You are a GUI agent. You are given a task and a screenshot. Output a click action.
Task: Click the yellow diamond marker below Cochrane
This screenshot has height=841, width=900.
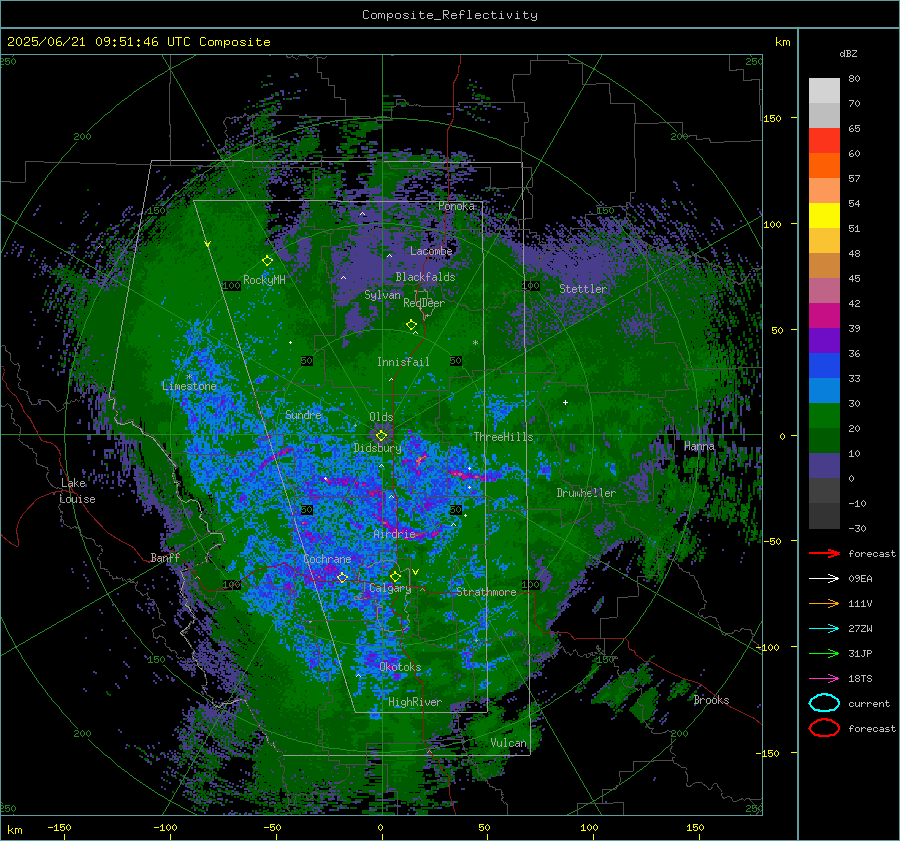(343, 577)
